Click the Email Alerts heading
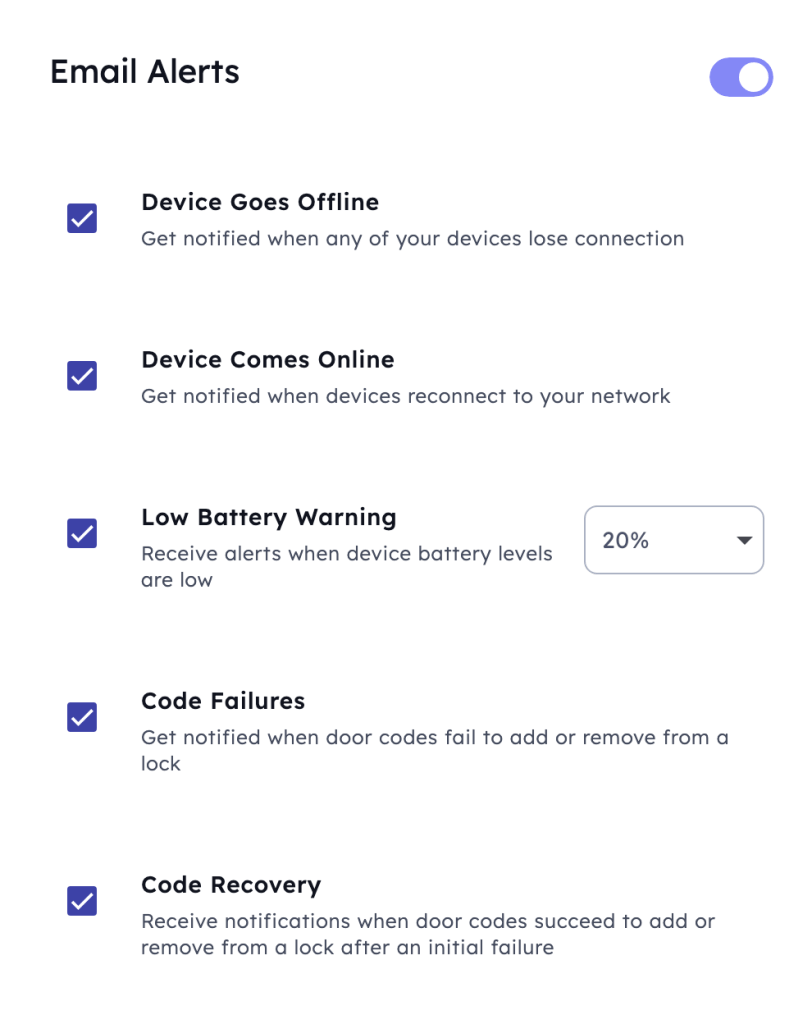The height and width of the screenshot is (1024, 812). point(145,72)
